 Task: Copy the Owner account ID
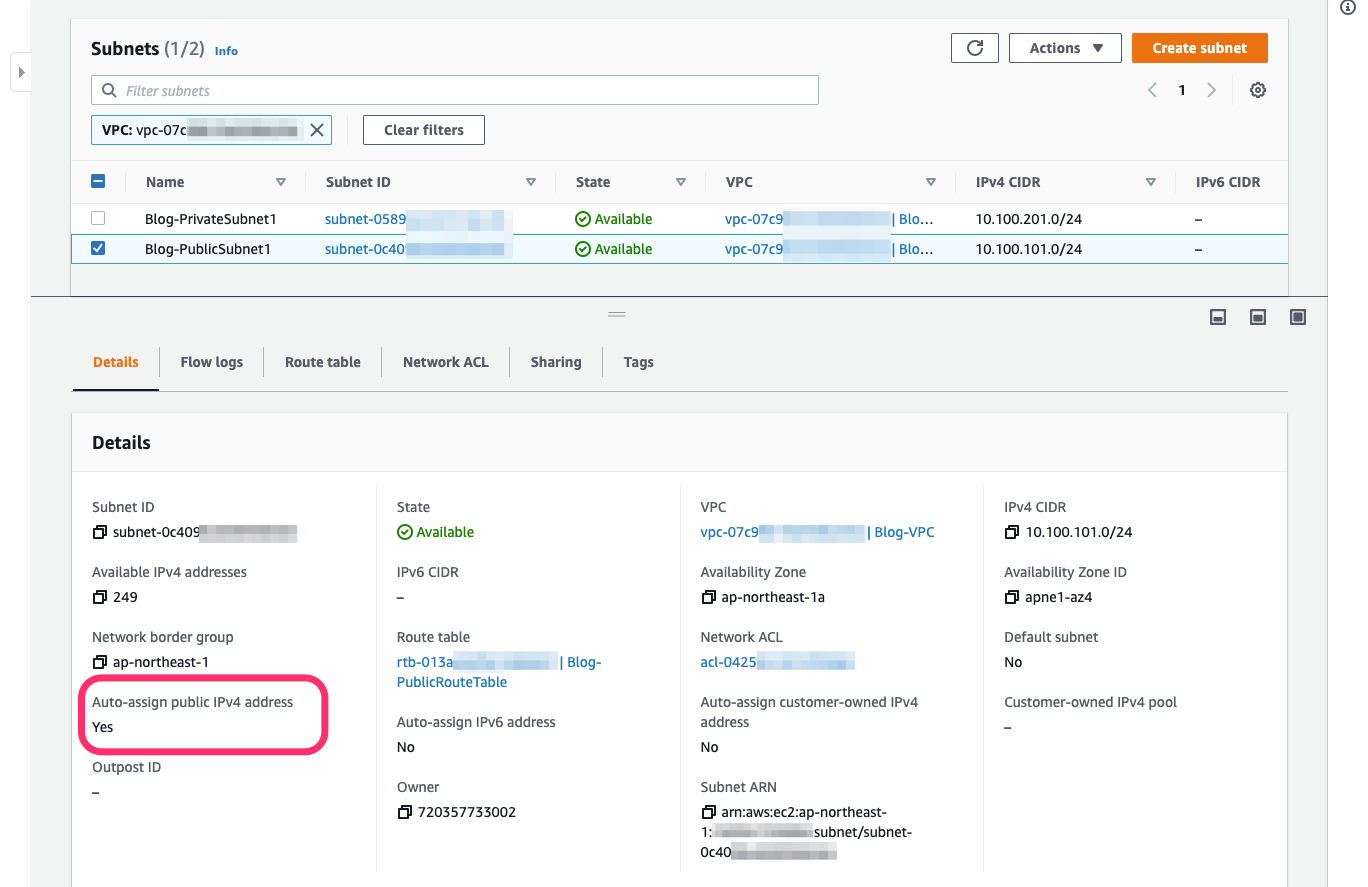(x=404, y=813)
